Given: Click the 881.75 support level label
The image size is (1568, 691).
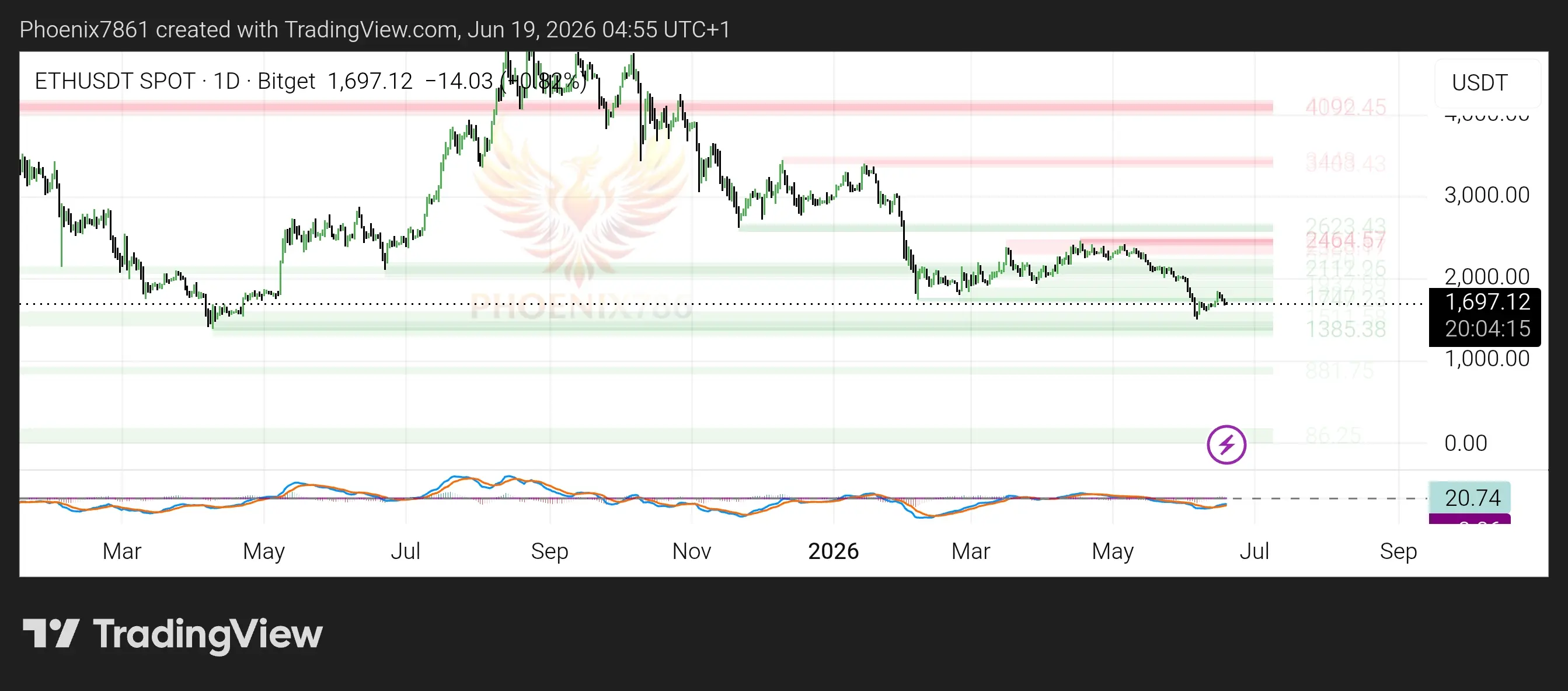Looking at the screenshot, I should pyautogui.click(x=1339, y=371).
